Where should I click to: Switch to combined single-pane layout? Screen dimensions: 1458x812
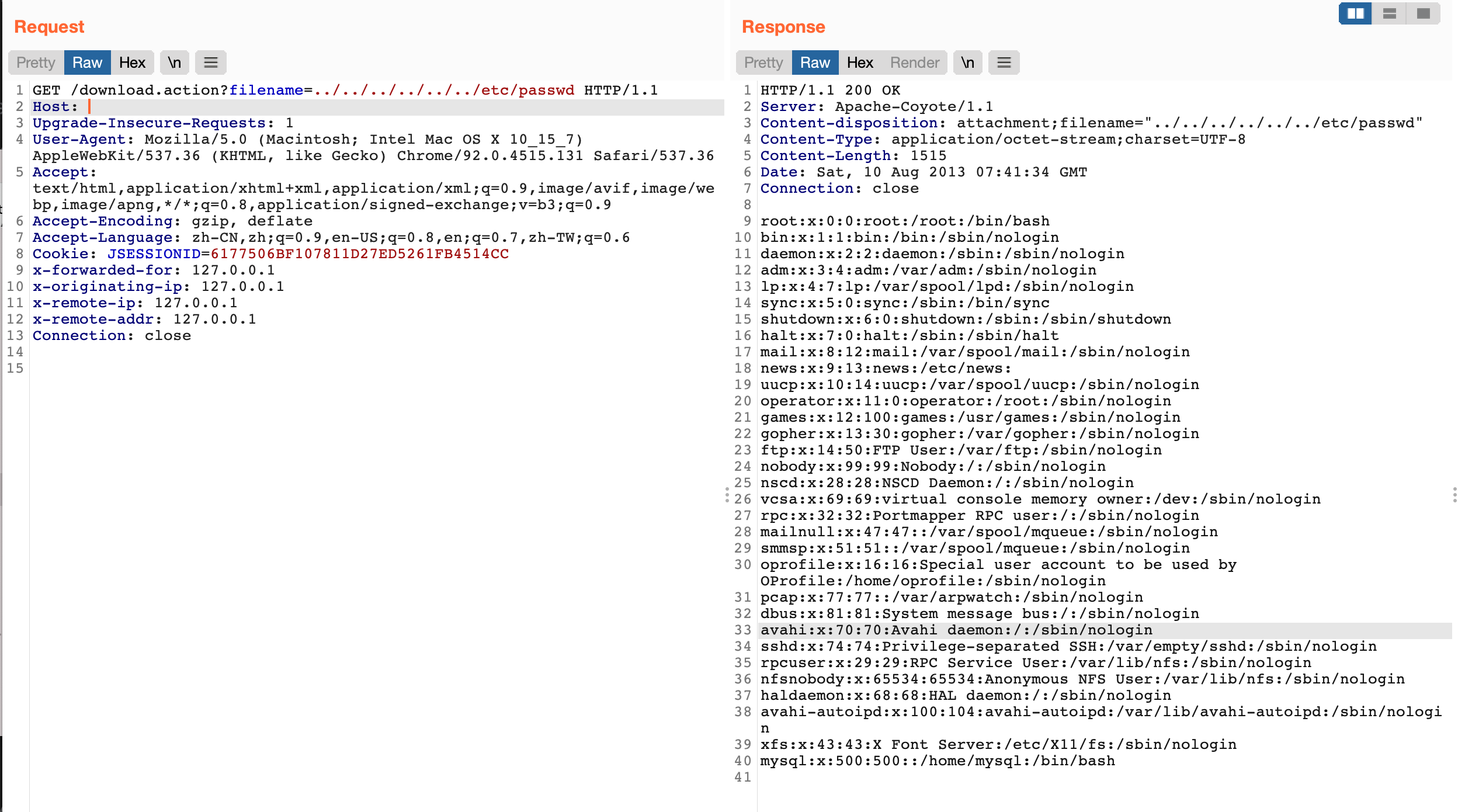click(1423, 13)
